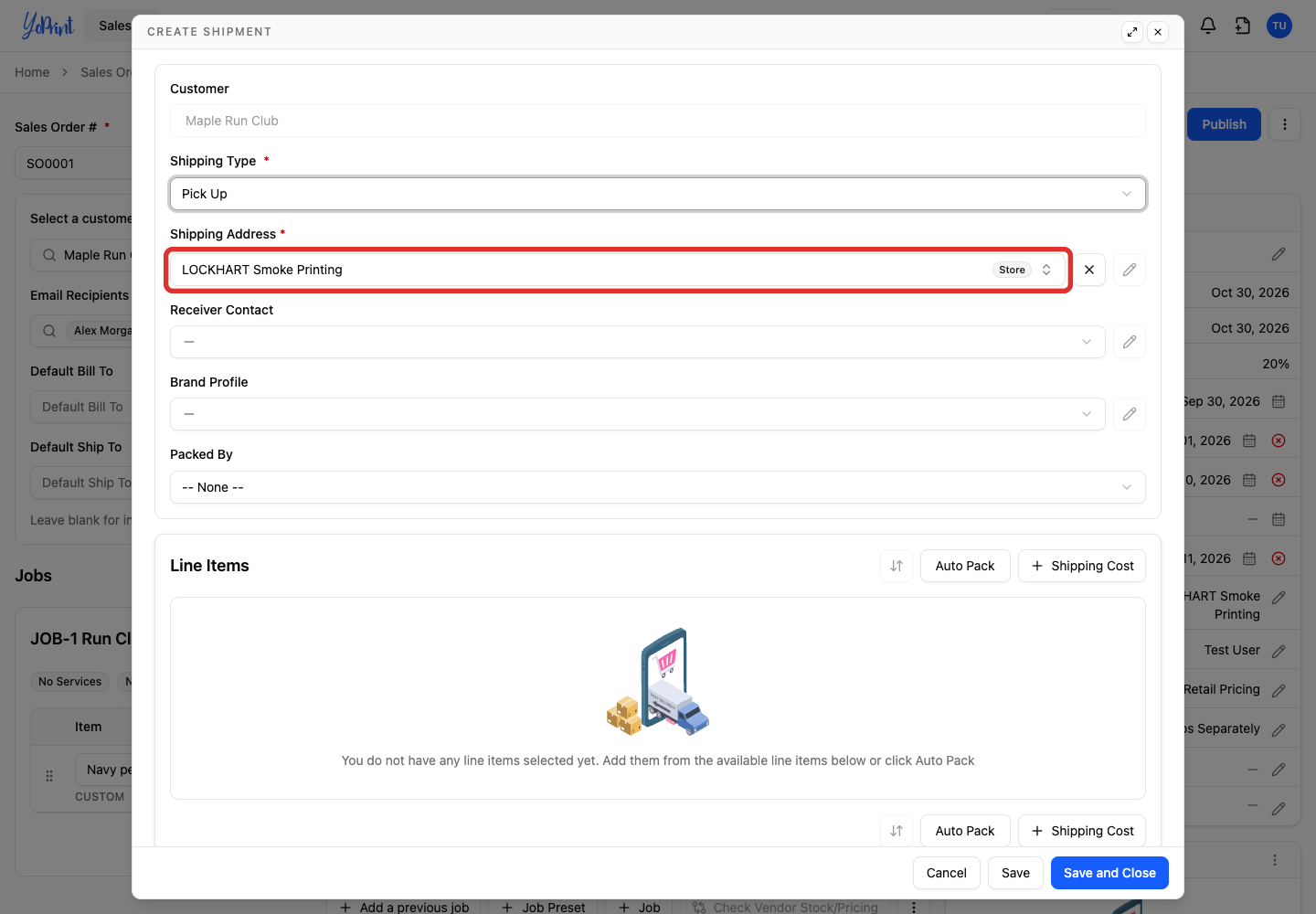Open the Receiver Contact dropdown

638,342
